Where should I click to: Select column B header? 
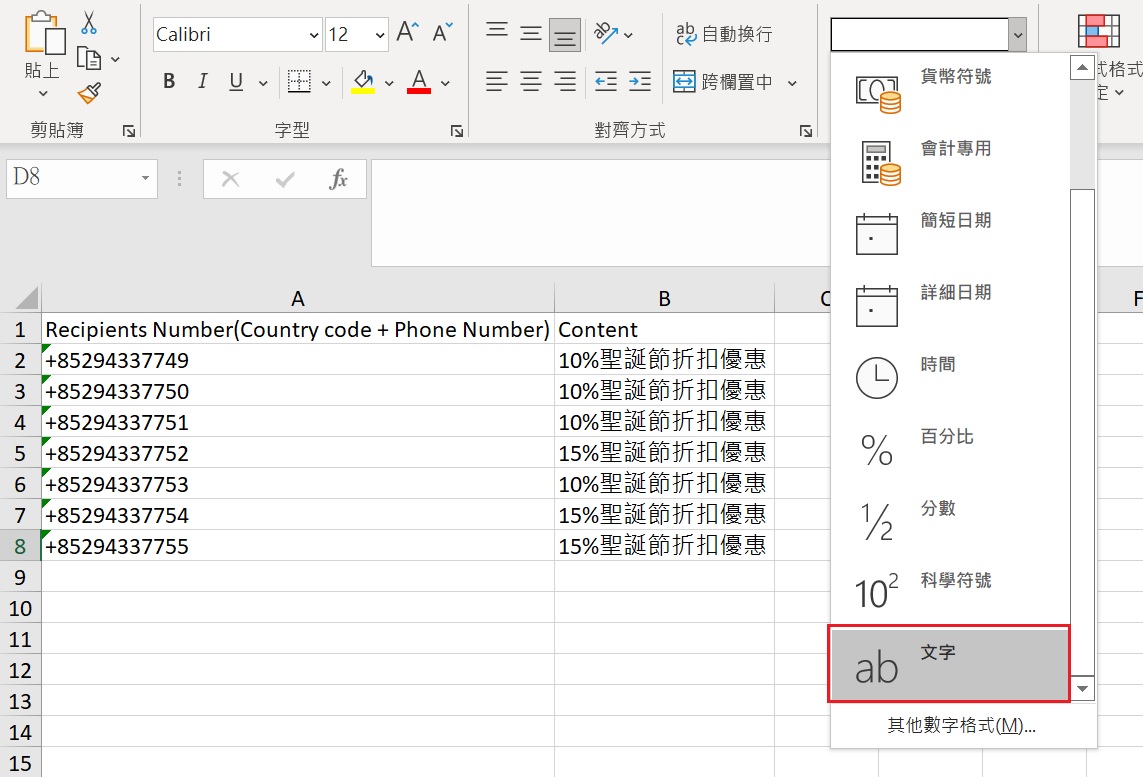664,298
